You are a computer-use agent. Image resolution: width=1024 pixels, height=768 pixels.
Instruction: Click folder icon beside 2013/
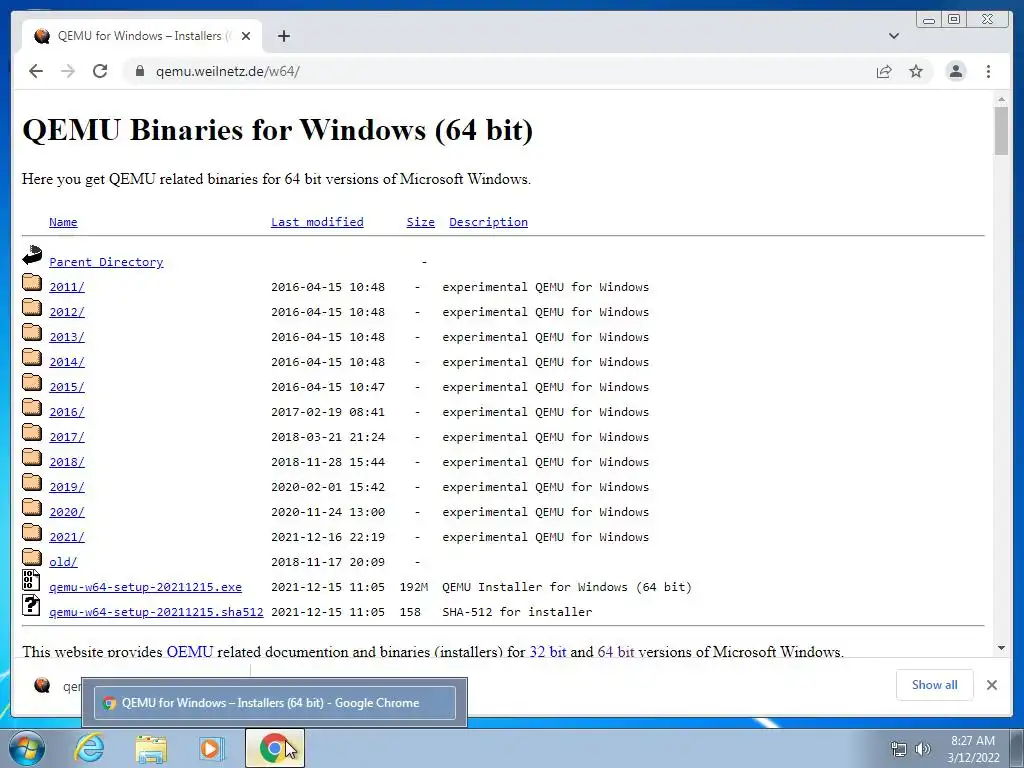[x=32, y=332]
